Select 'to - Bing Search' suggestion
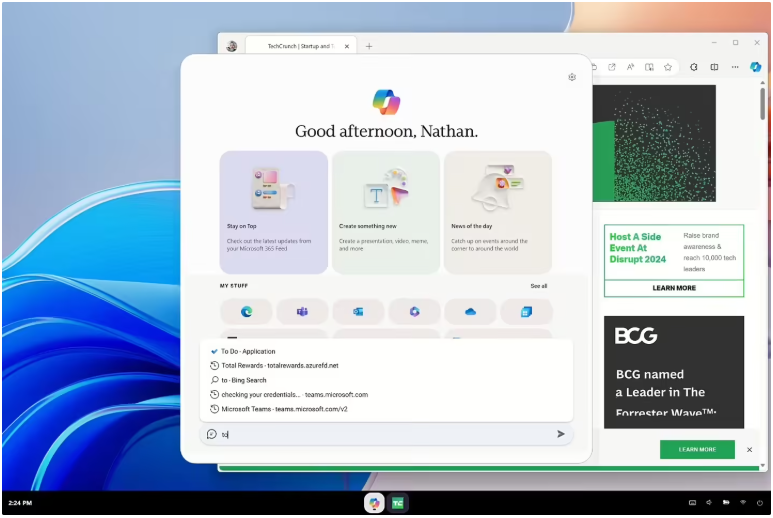The image size is (773, 518). pyautogui.click(x=386, y=380)
